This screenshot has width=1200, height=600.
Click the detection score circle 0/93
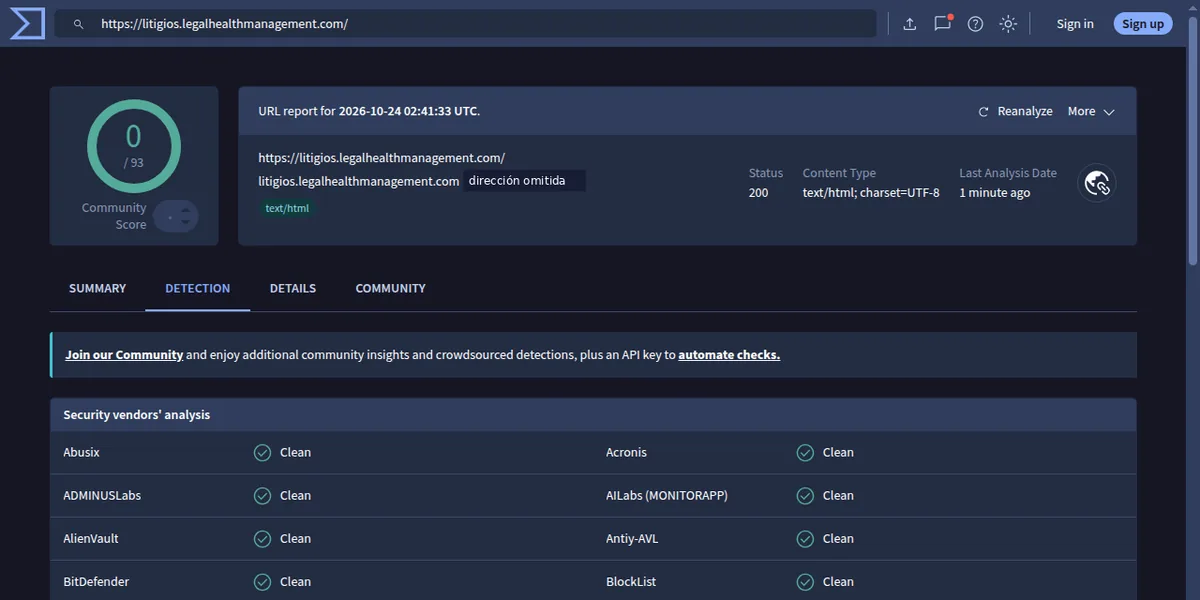click(x=134, y=146)
